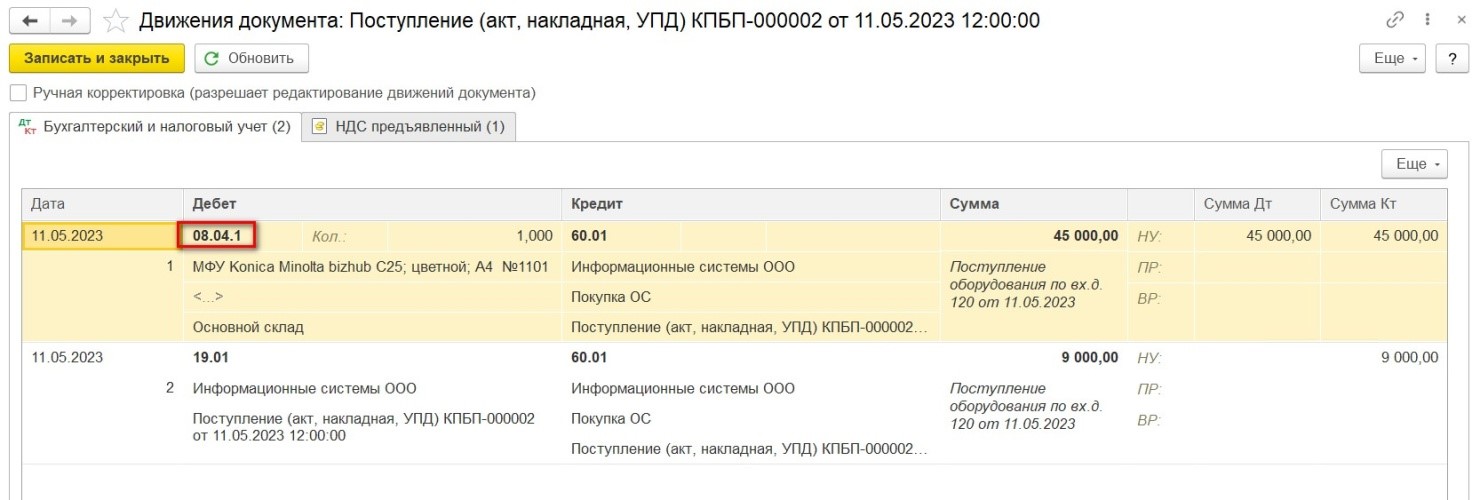
Task: Open help with the question mark button
Action: [x=1451, y=59]
